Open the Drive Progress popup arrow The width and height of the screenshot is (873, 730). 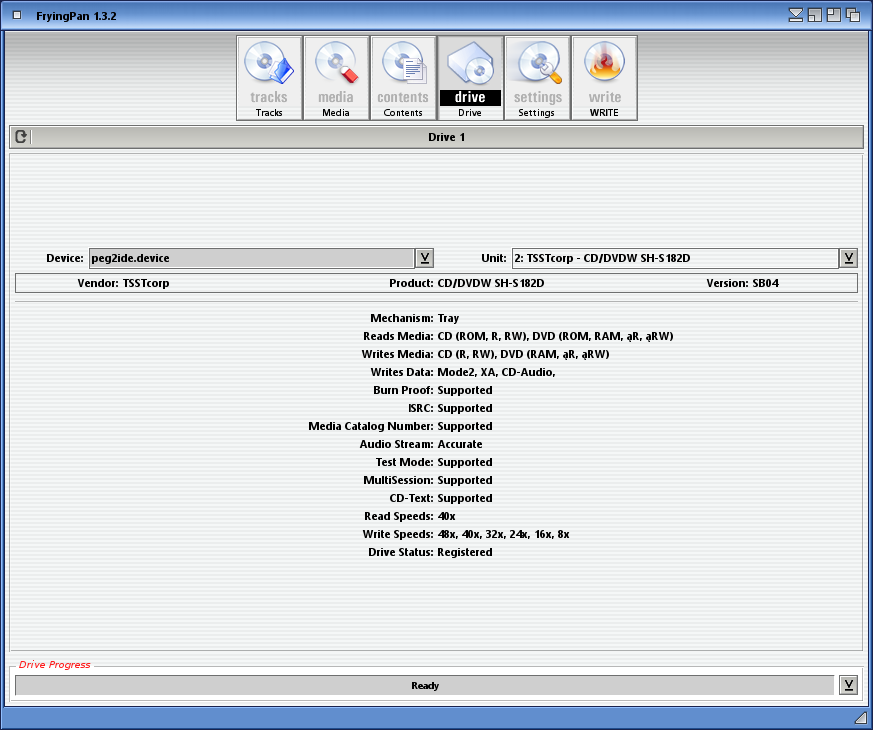pos(849,685)
